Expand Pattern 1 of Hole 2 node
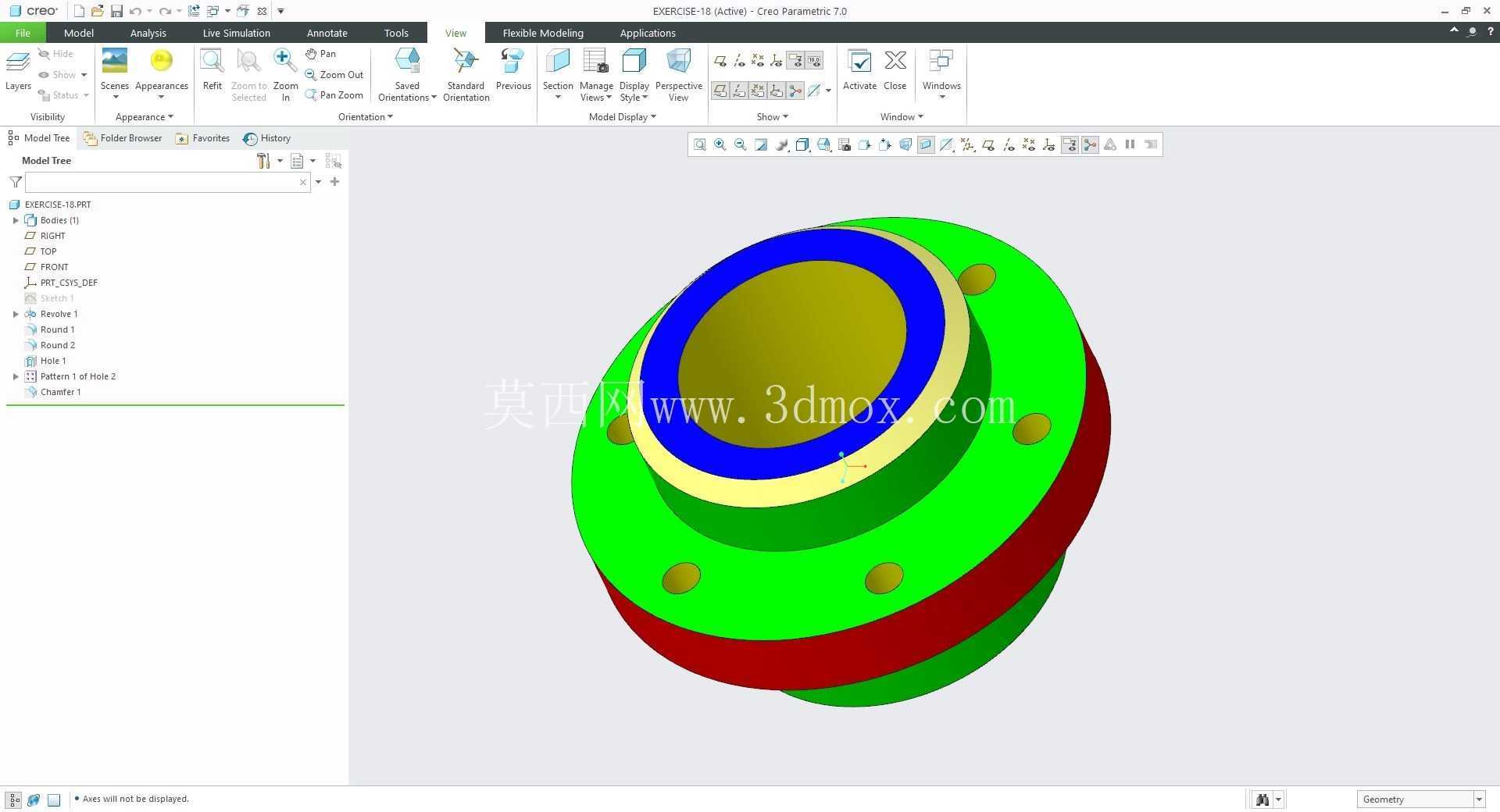The width and height of the screenshot is (1500, 812). pyautogui.click(x=16, y=376)
